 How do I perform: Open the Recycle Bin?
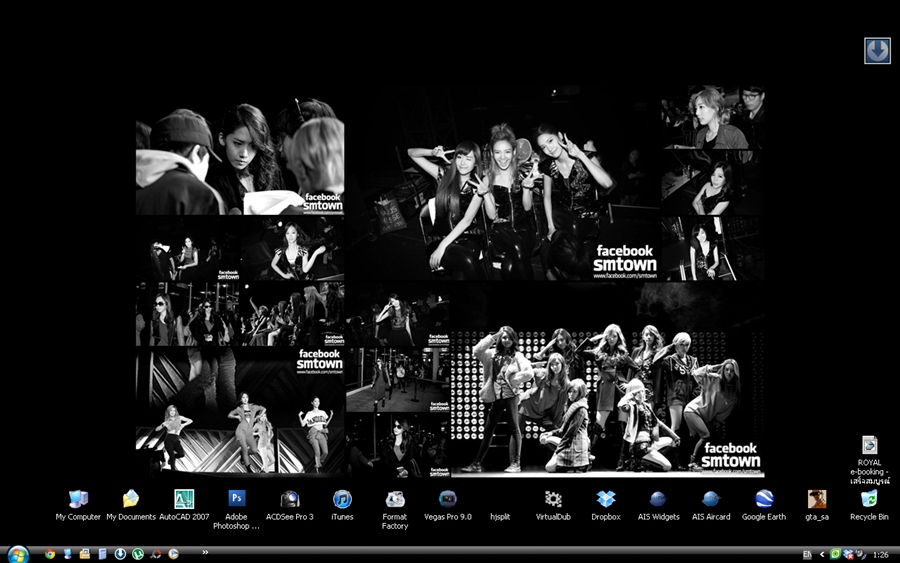[869, 505]
